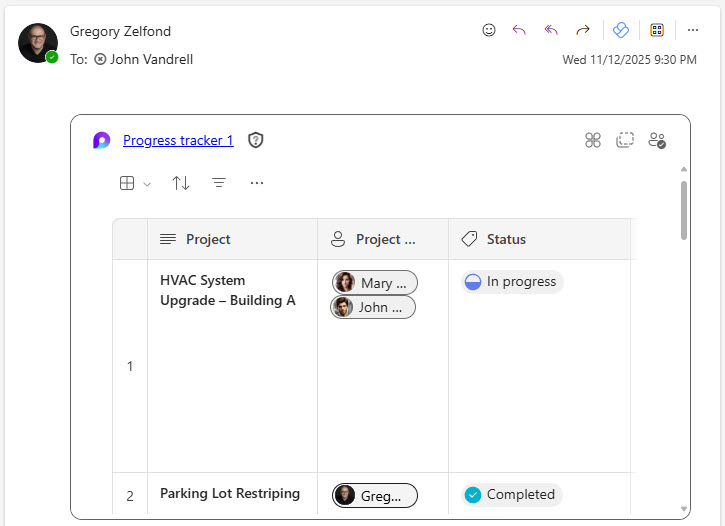Open tracker toolbar more options ellipsis
725x526 pixels.
tap(257, 183)
